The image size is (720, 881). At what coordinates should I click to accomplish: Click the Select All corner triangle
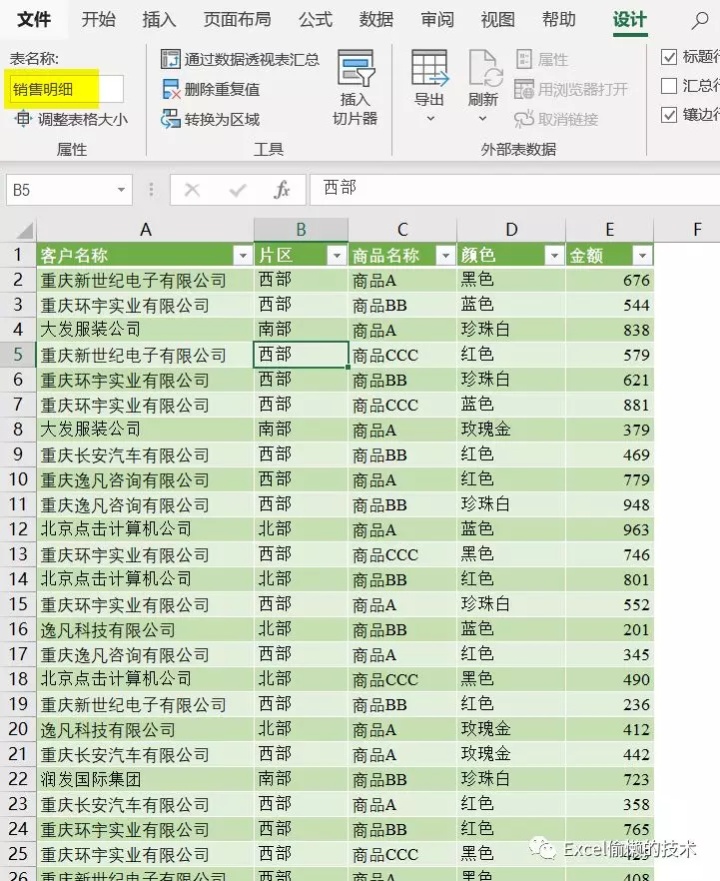[x=25, y=230]
